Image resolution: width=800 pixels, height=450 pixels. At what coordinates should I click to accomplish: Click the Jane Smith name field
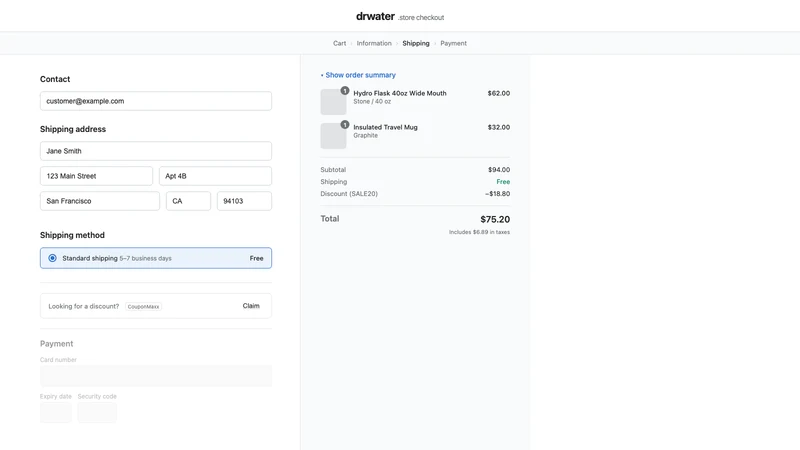156,151
